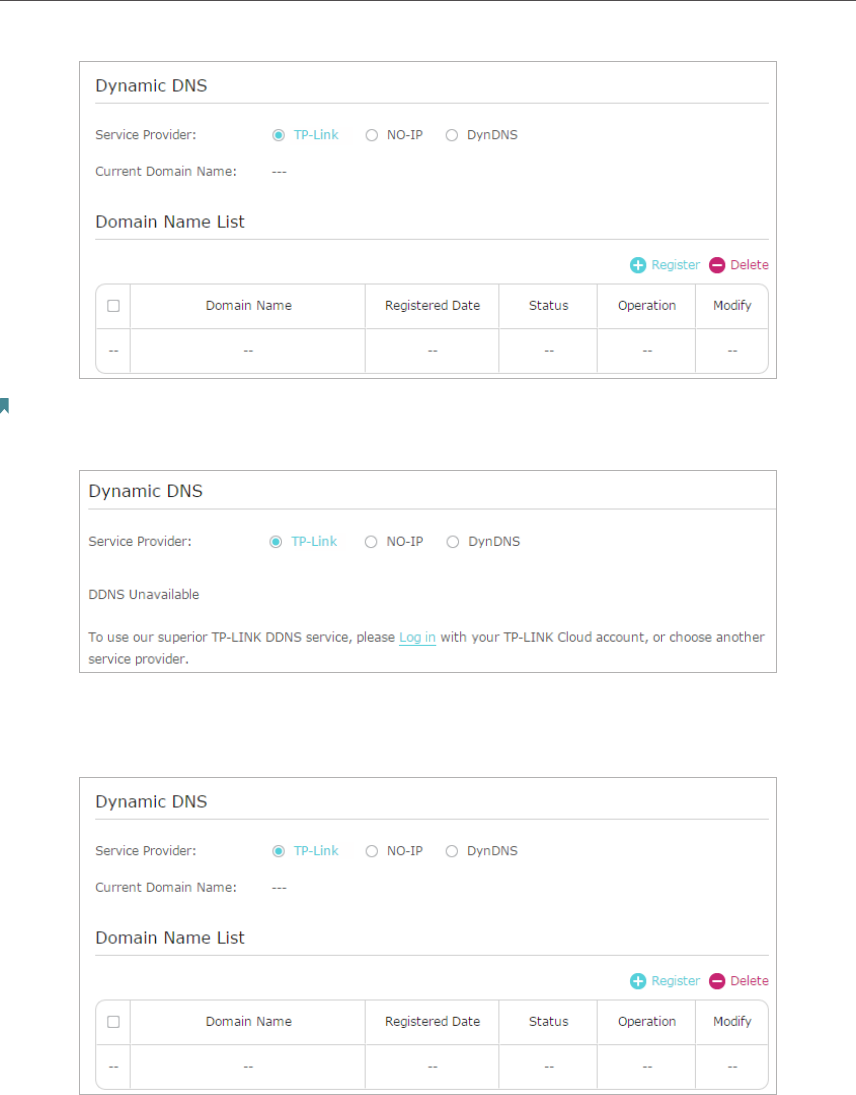The image size is (856, 1095).
Task: Select TP-Link radio button in top panel
Action: (x=278, y=135)
